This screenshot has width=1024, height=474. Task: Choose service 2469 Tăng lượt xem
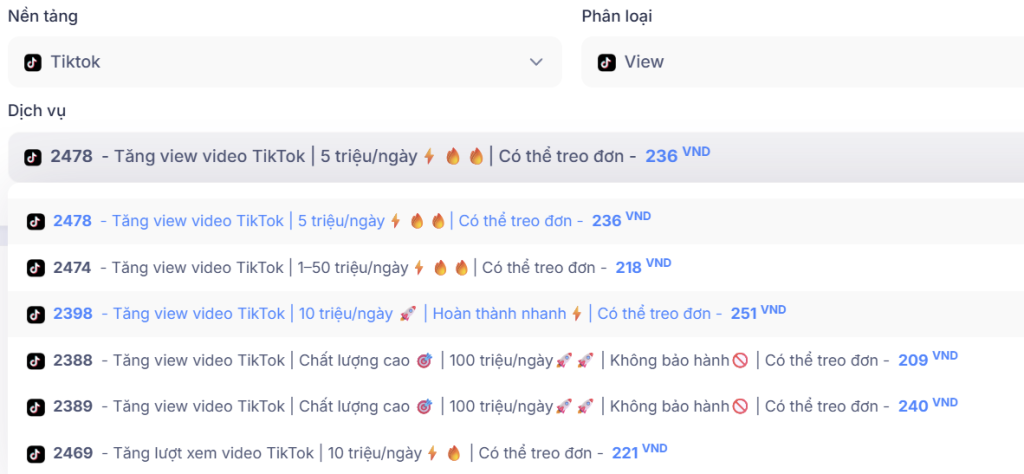click(330, 453)
